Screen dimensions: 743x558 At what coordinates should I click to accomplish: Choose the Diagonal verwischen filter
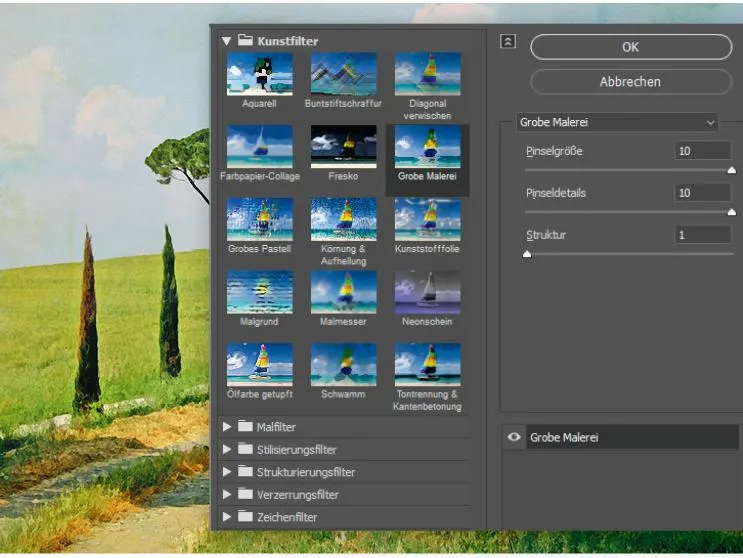coord(427,74)
